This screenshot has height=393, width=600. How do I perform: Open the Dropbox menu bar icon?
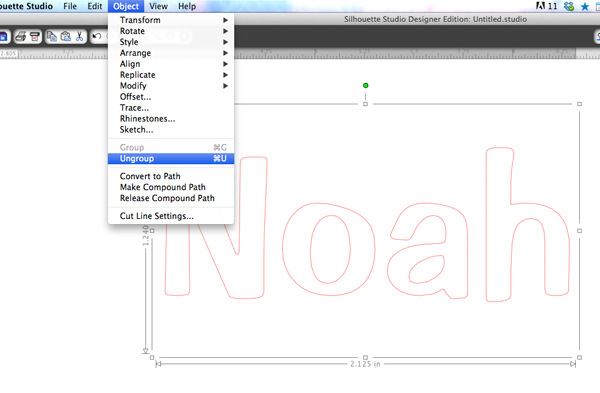click(569, 6)
